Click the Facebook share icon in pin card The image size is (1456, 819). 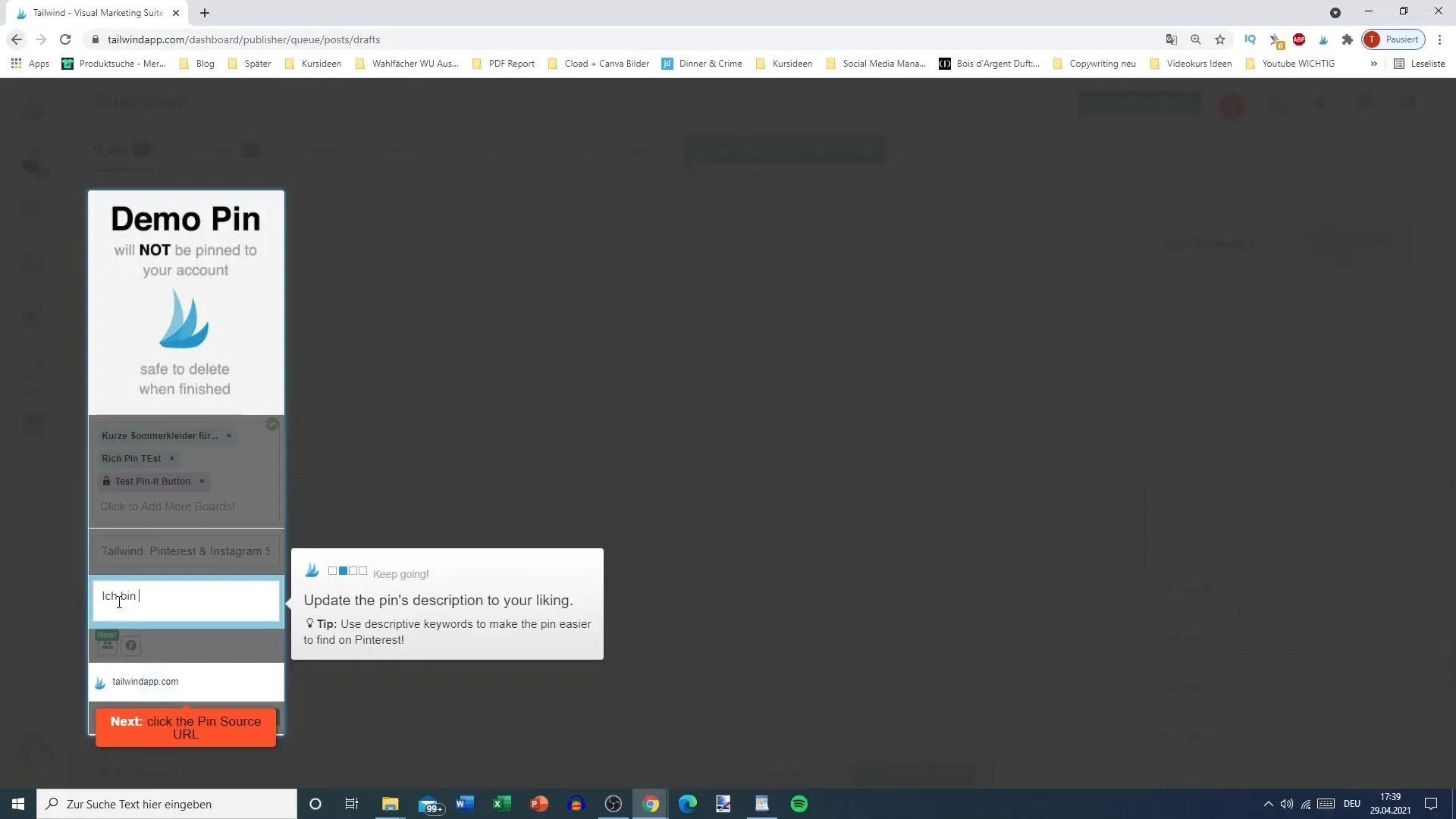coord(131,646)
